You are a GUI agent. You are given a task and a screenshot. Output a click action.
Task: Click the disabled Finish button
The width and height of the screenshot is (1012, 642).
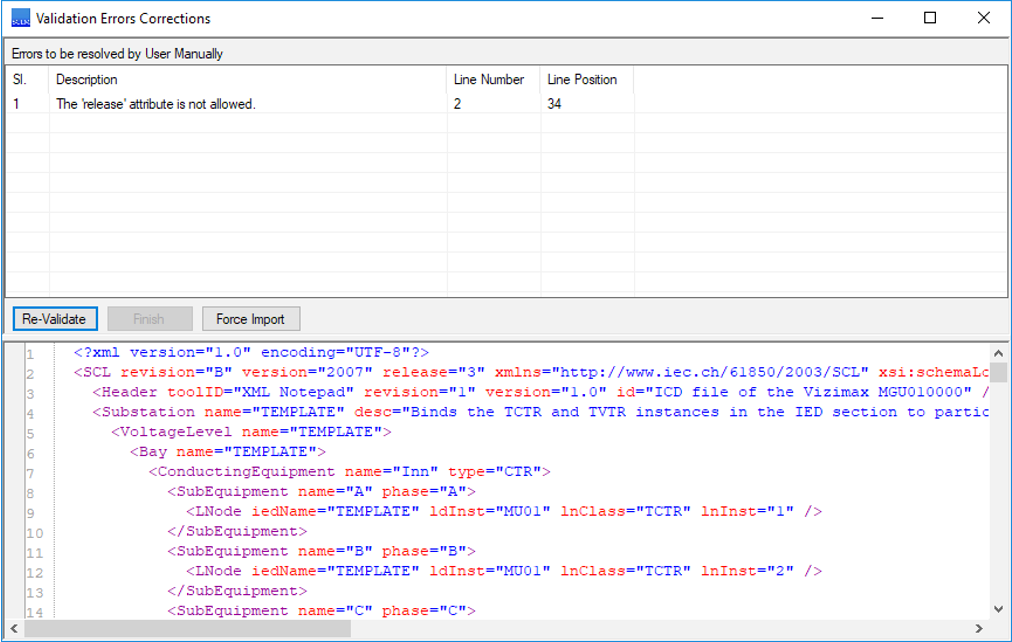[x=149, y=319]
